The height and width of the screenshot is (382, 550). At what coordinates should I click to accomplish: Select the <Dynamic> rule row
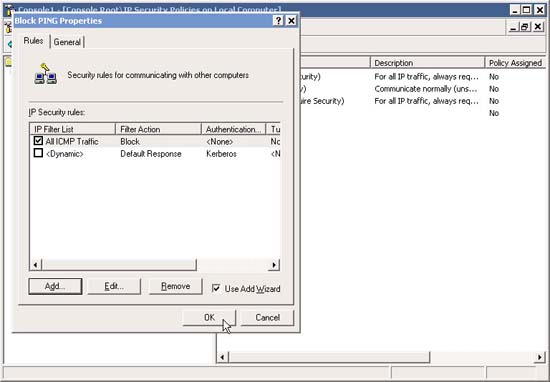(155, 154)
